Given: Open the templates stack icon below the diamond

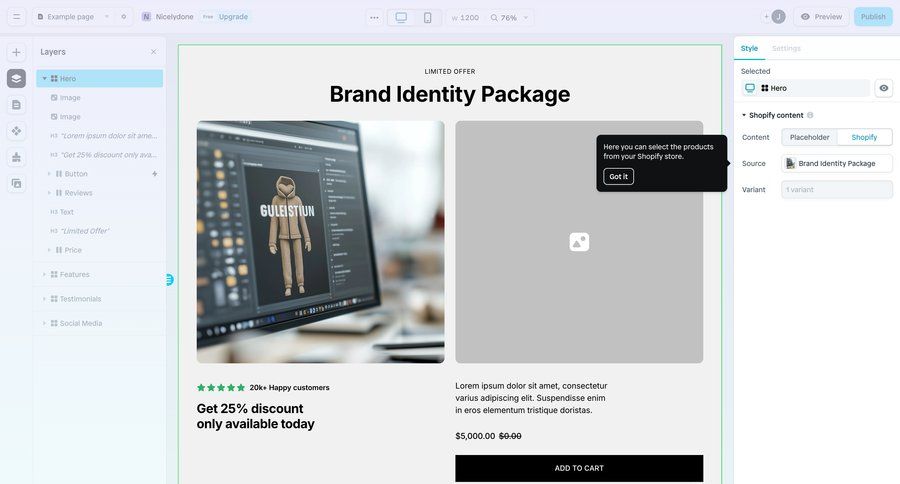Looking at the screenshot, I should point(16,157).
